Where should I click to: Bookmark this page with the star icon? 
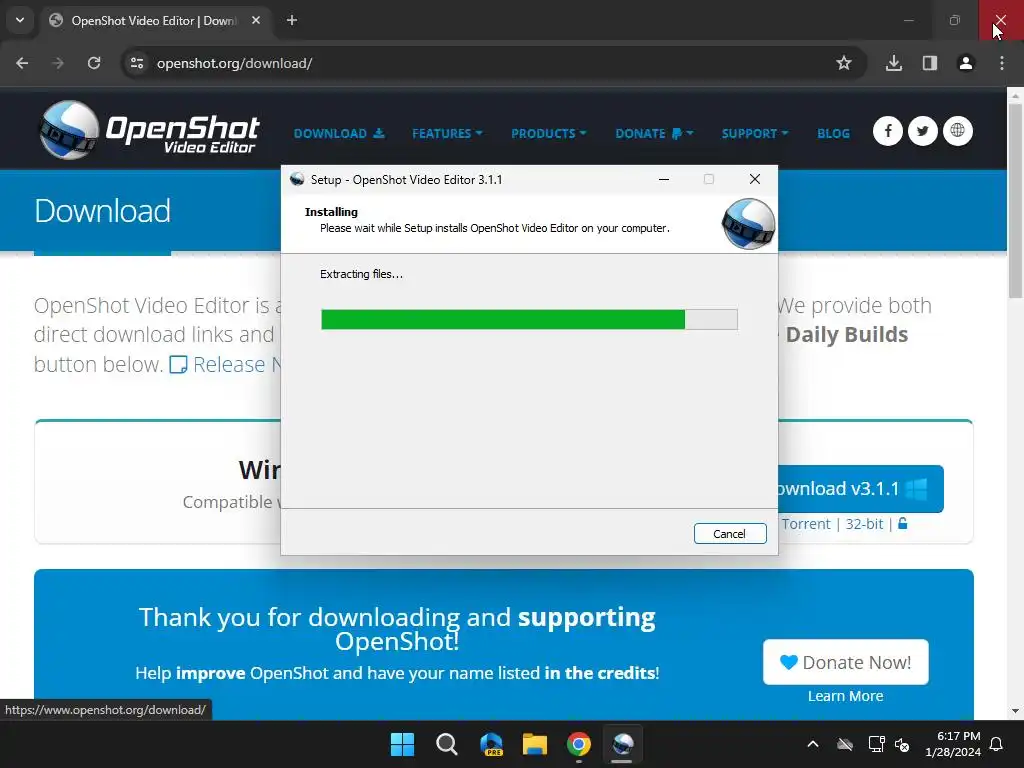[844, 63]
